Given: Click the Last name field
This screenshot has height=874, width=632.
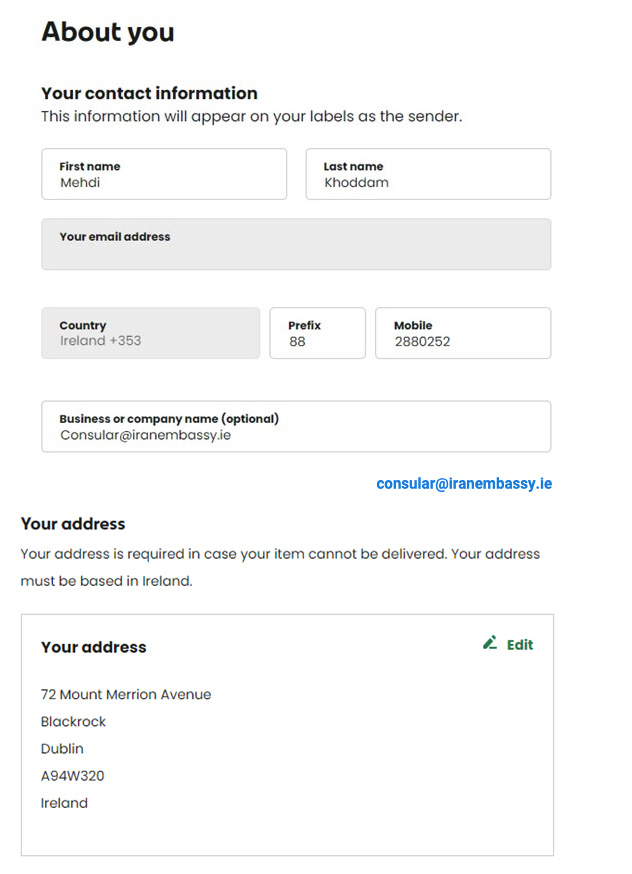Looking at the screenshot, I should (x=428, y=174).
